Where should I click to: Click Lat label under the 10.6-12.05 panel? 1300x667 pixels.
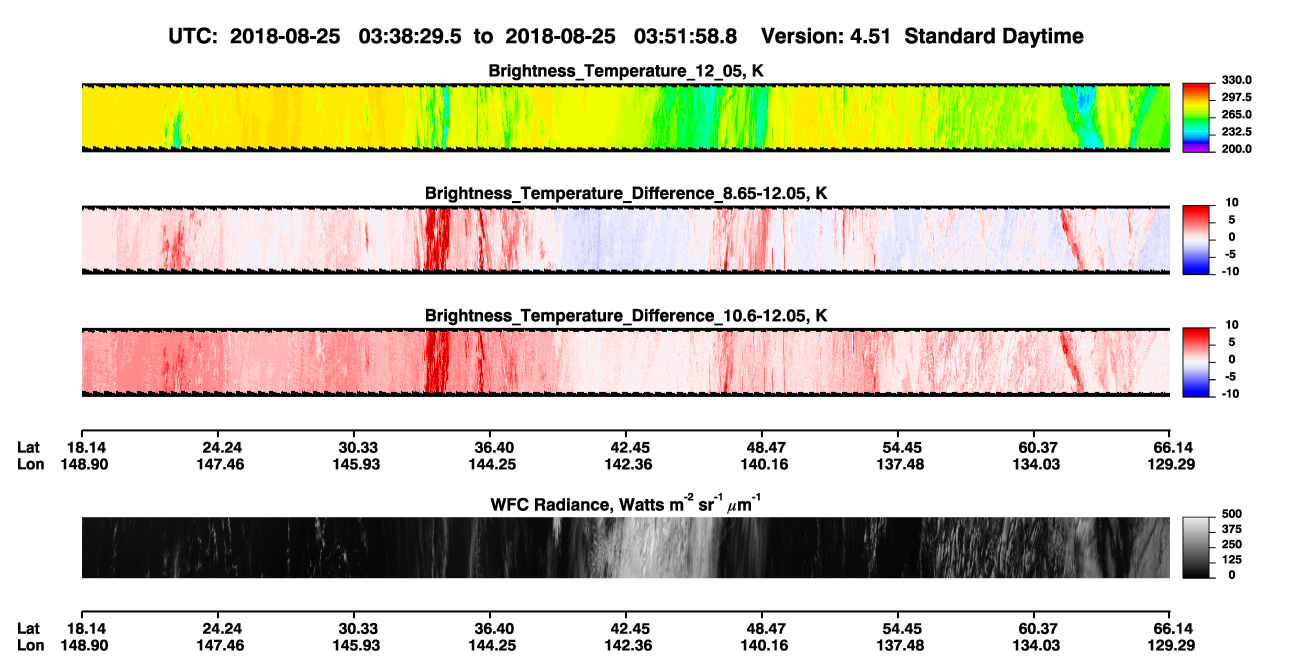pos(28,447)
